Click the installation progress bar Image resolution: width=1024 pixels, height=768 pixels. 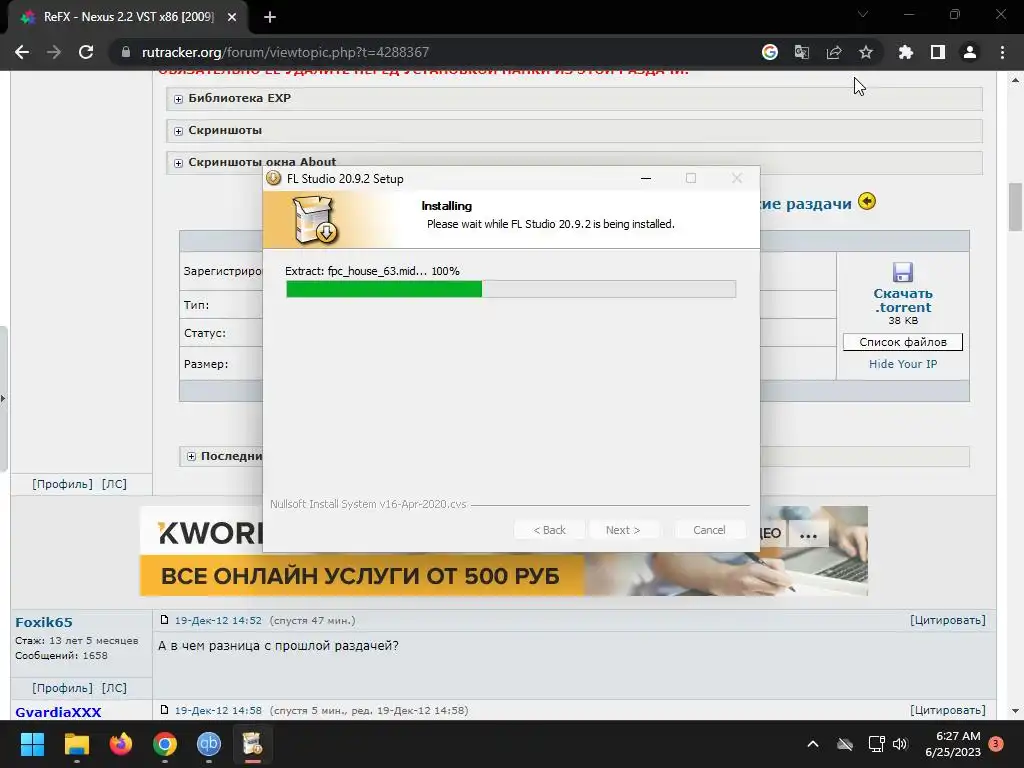point(511,289)
